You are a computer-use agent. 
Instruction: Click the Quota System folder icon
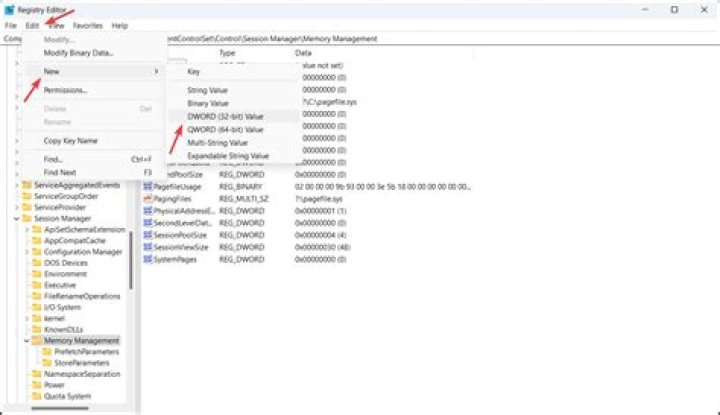(x=37, y=396)
